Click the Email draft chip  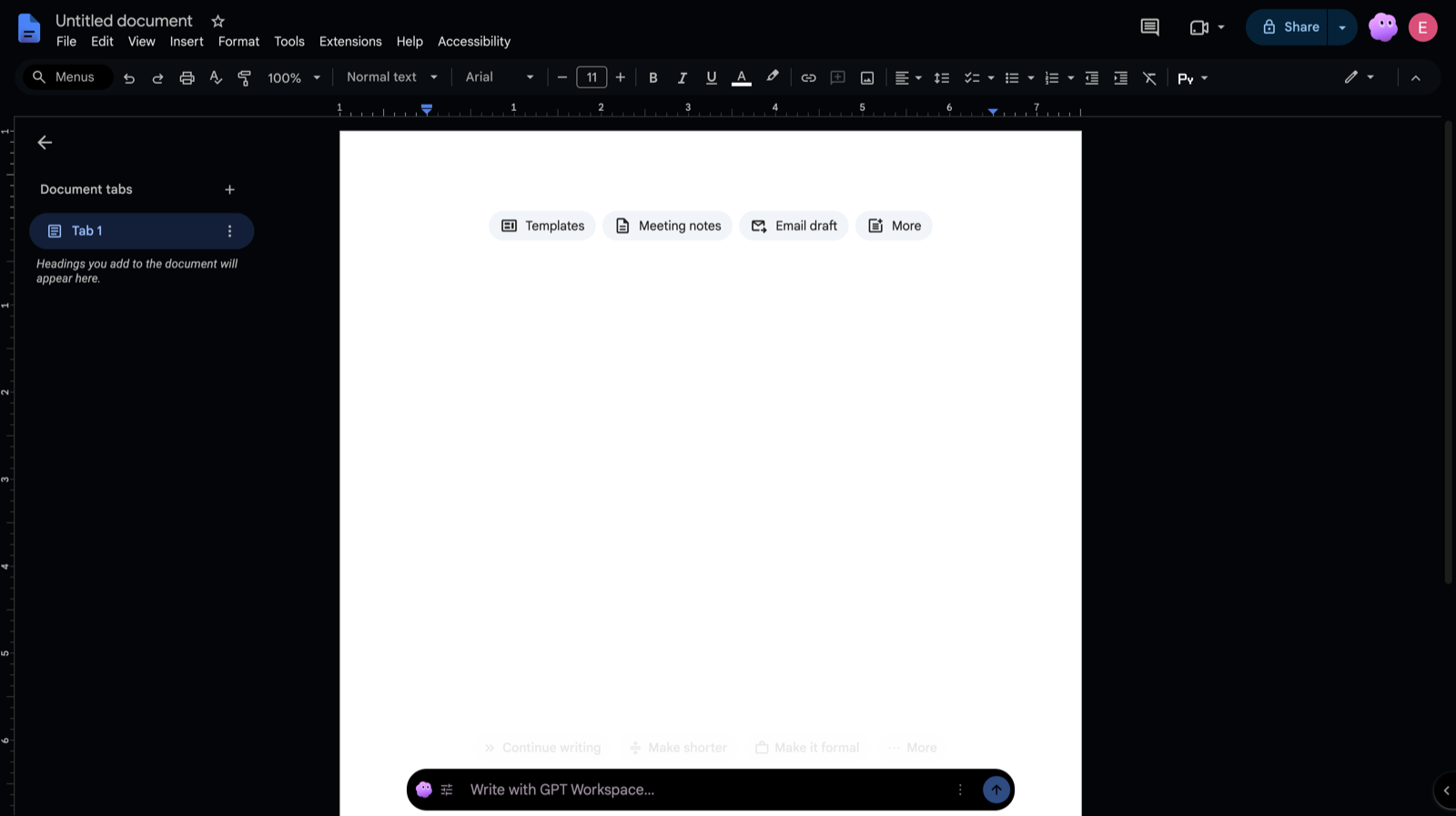click(x=794, y=226)
